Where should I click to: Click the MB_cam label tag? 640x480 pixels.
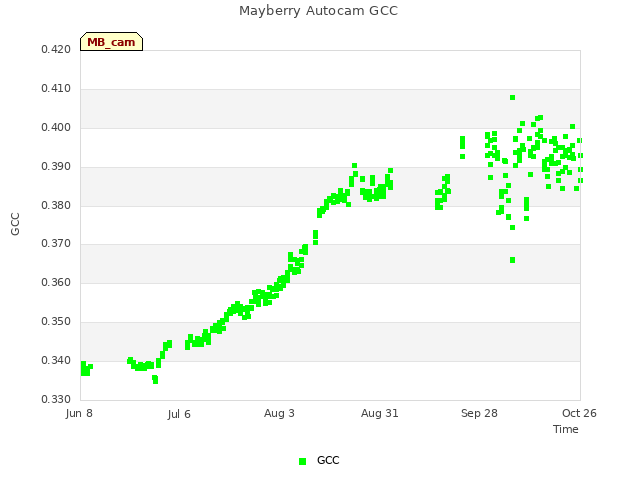pyautogui.click(x=111, y=42)
